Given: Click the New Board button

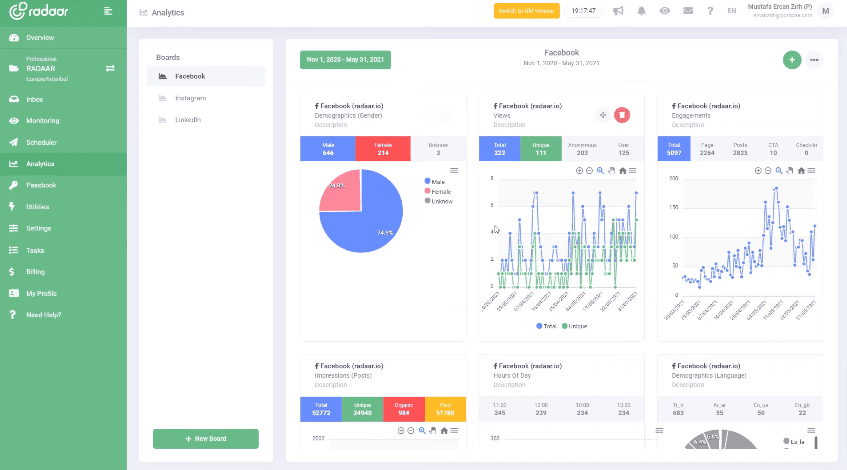Looking at the screenshot, I should click(x=205, y=439).
